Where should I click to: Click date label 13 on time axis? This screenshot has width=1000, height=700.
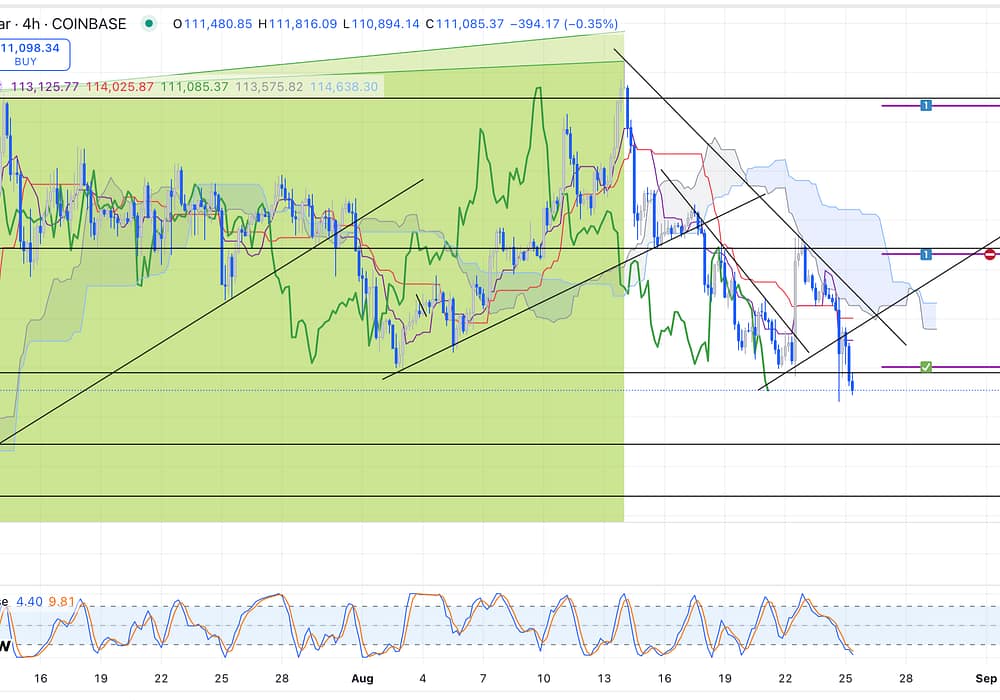coord(604,677)
